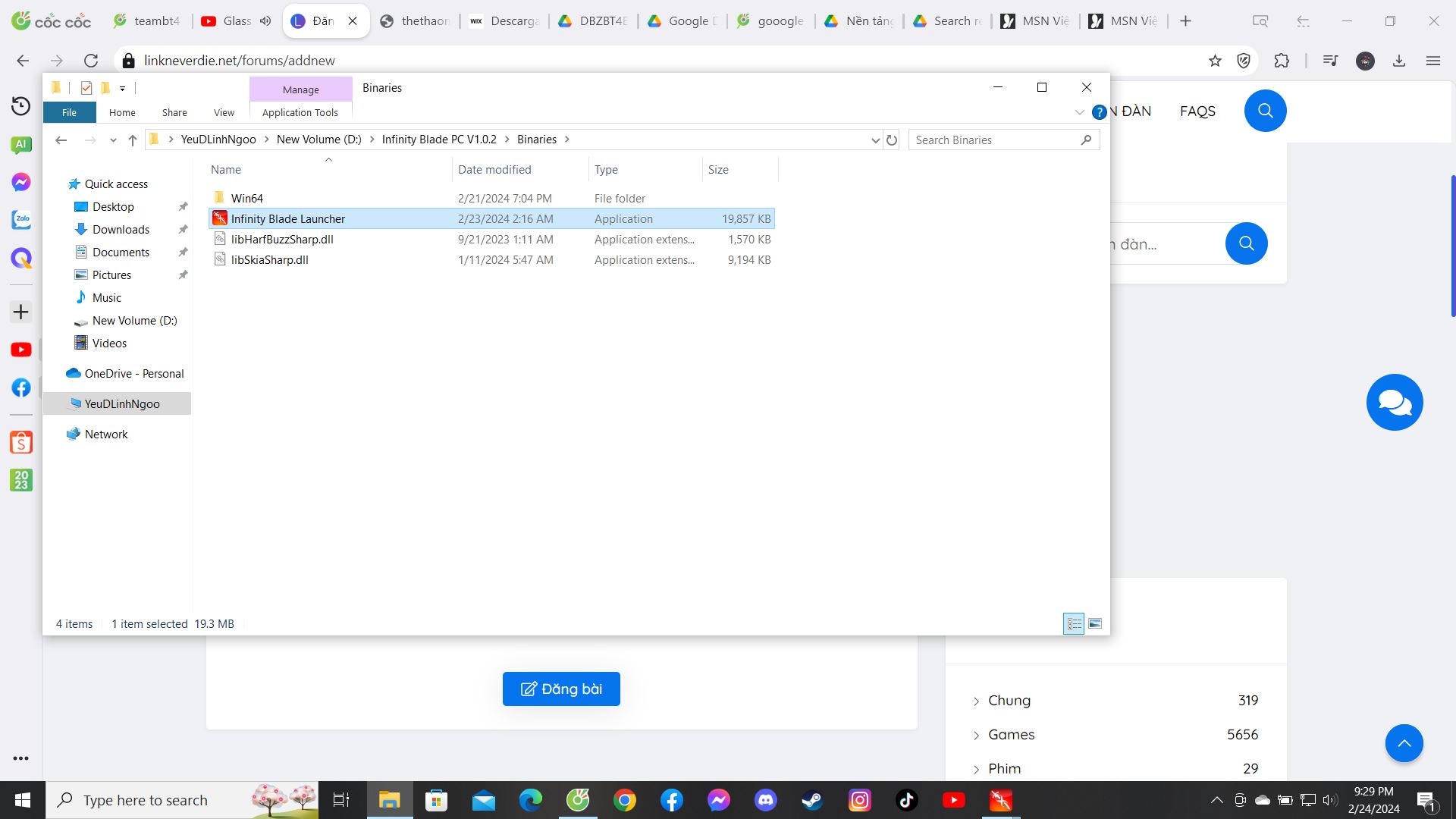Open Steam from the taskbar

pyautogui.click(x=812, y=800)
